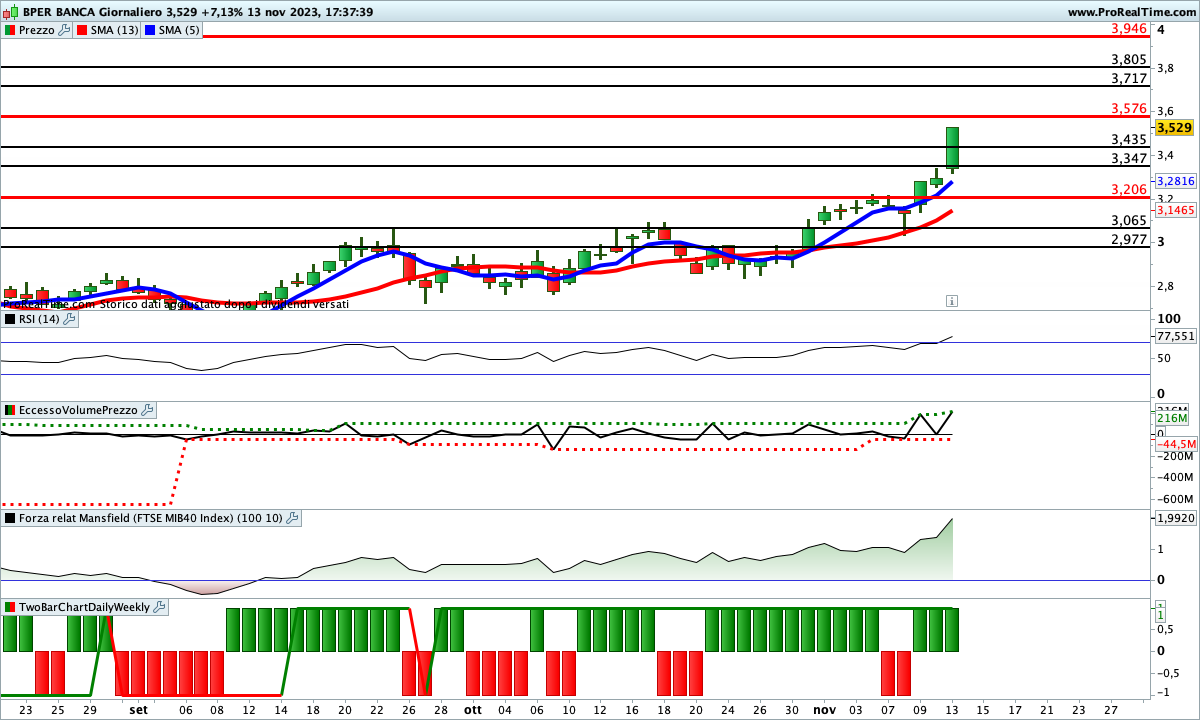The height and width of the screenshot is (720, 1200).
Task: Open the Forza relat Mansfield settings wrench
Action: coord(292,518)
